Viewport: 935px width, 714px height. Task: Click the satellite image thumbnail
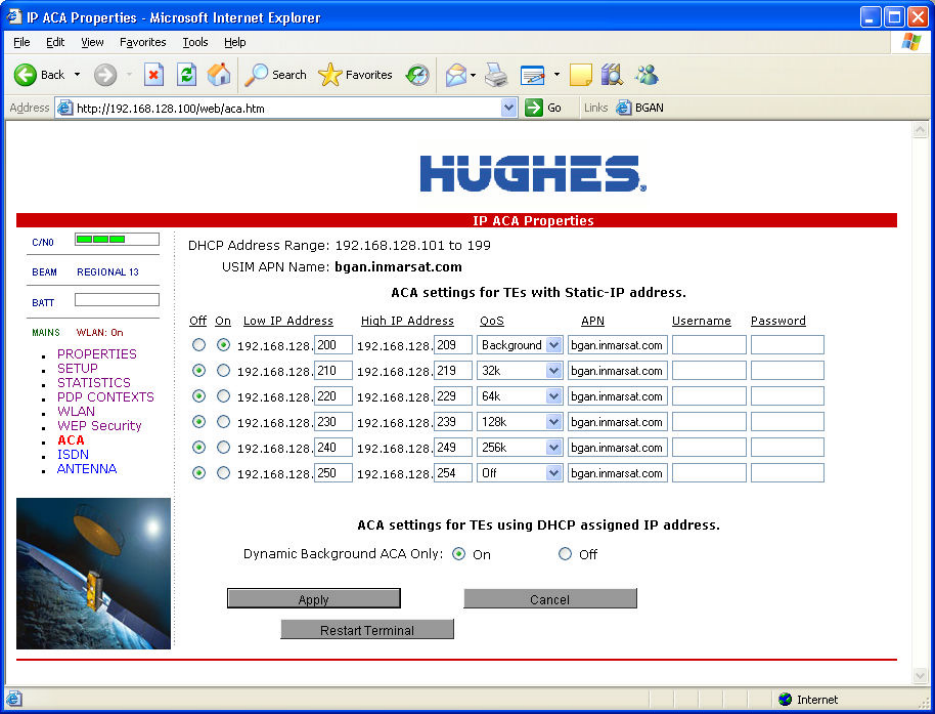(94, 573)
